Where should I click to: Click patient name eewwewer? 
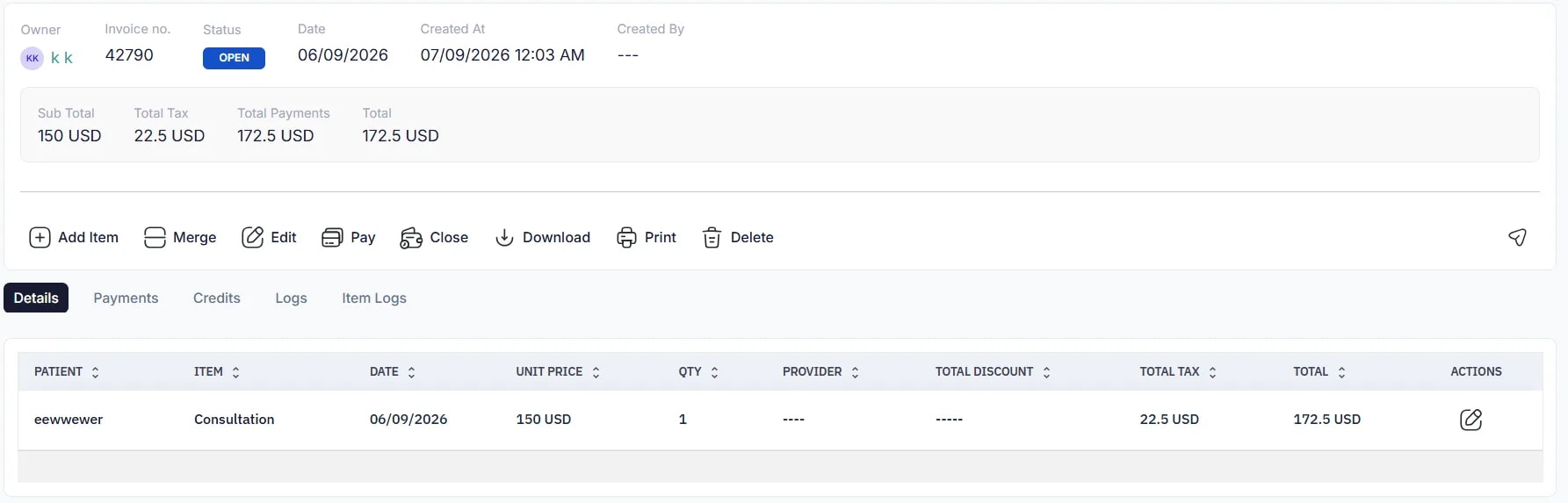pyautogui.click(x=69, y=420)
